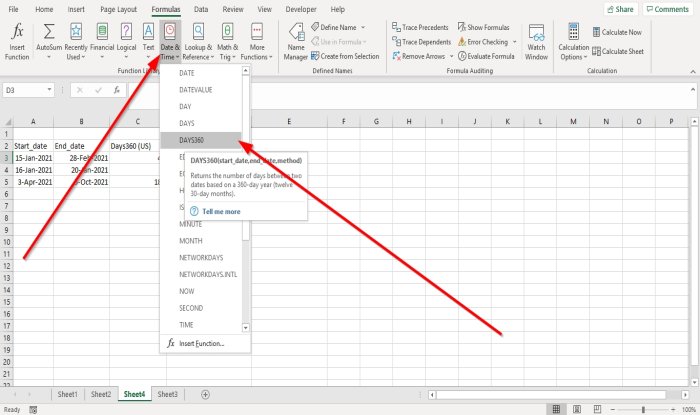
Task: Switch to the Review tab
Action: (x=233, y=9)
